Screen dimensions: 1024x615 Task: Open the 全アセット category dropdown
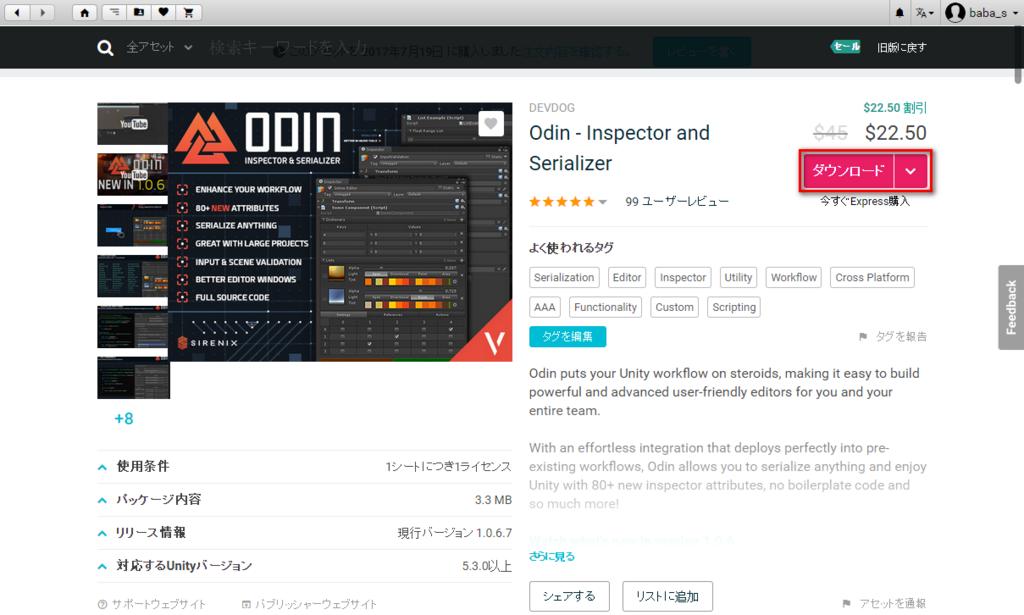(x=159, y=47)
